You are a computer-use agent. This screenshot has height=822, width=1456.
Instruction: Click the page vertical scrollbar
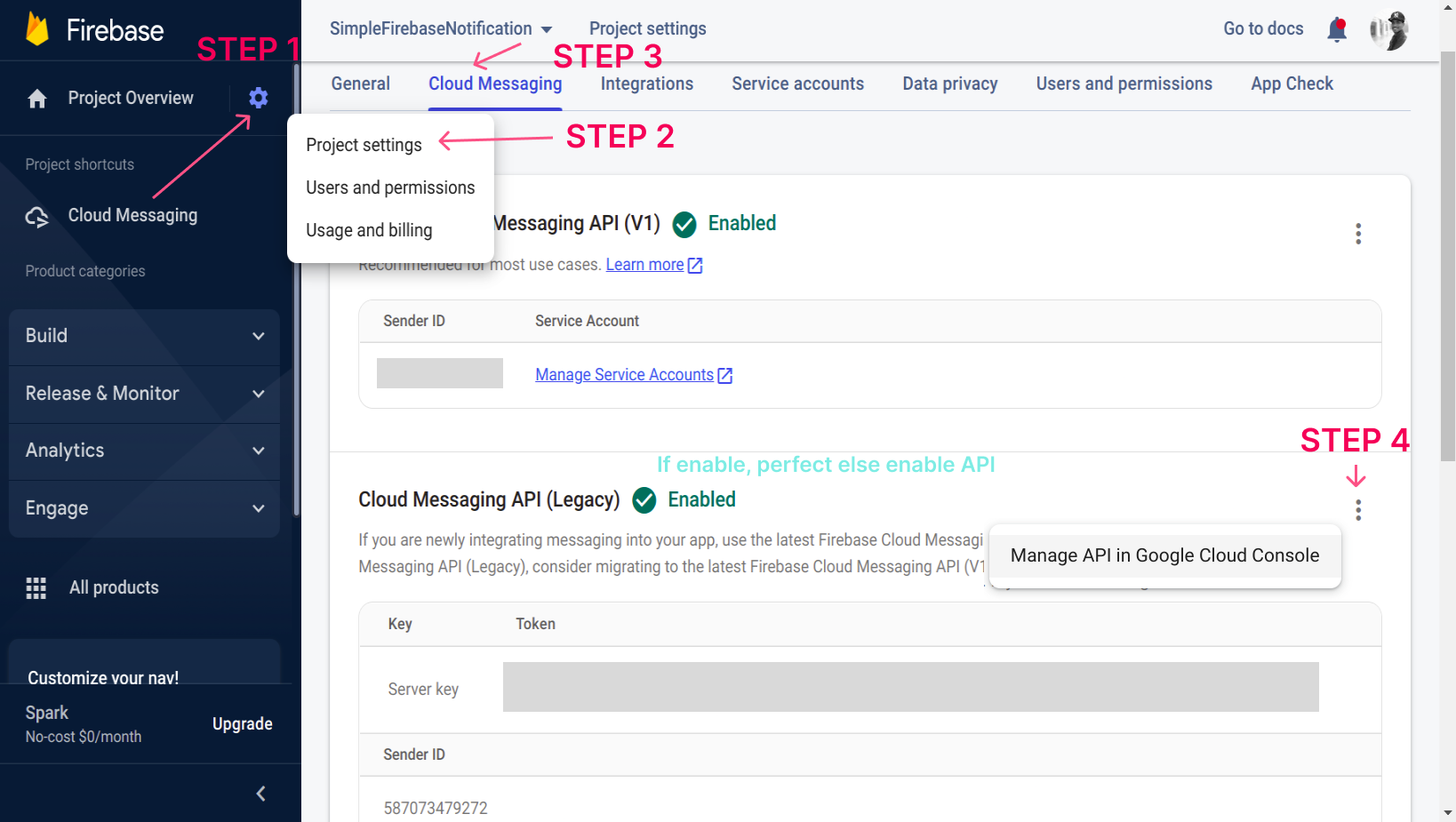[x=1448, y=257]
